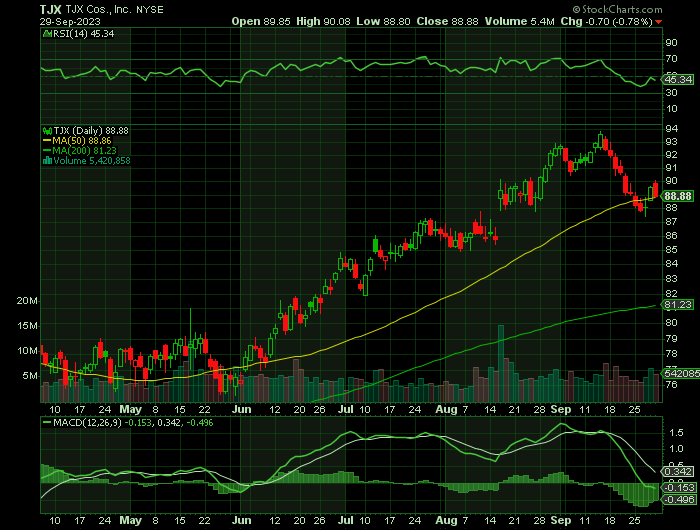Click the volume bars icon in the legend
The width and height of the screenshot is (700, 530).
pyautogui.click(x=47, y=161)
